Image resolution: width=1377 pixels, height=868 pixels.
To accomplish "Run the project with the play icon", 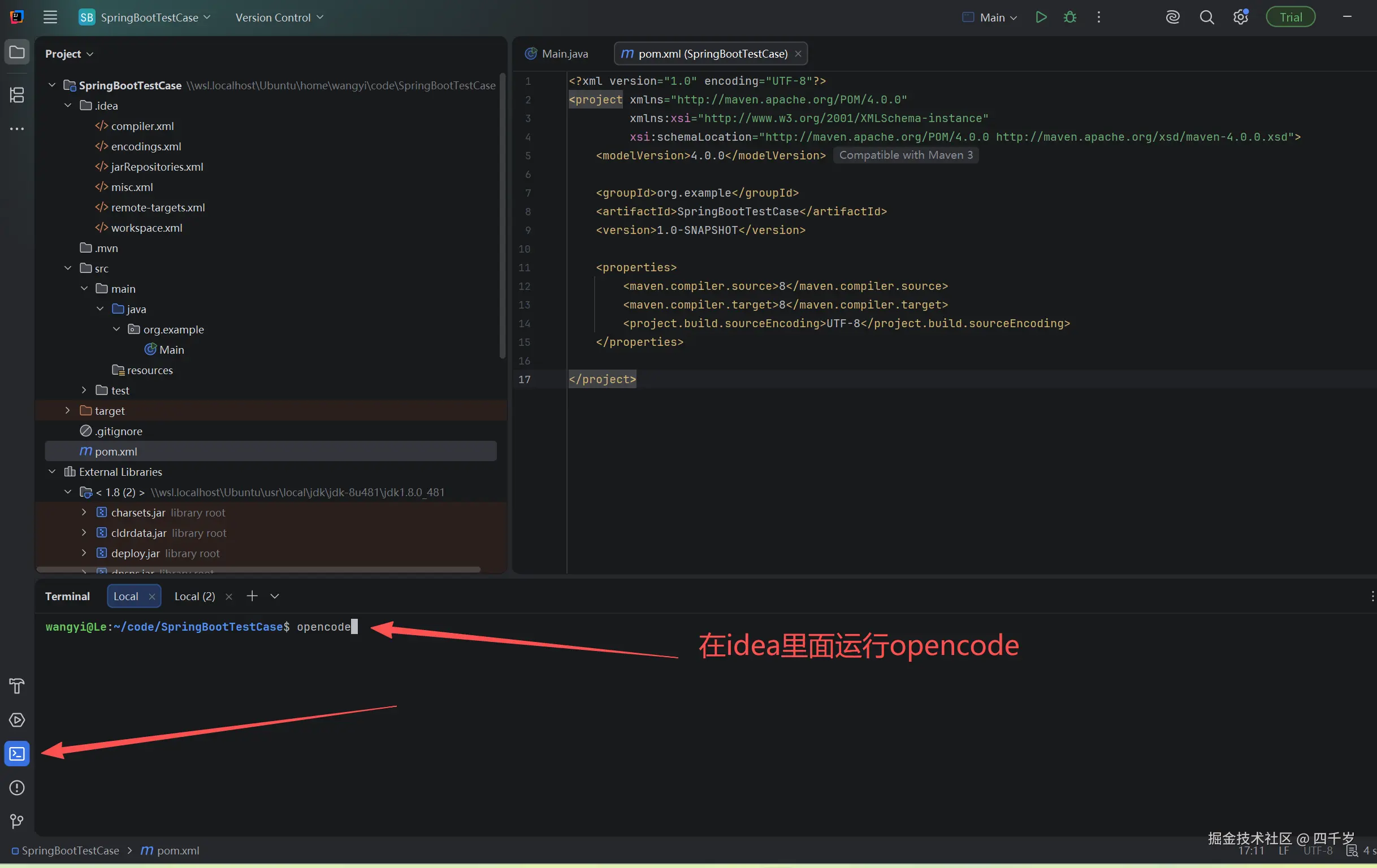I will click(x=1040, y=16).
